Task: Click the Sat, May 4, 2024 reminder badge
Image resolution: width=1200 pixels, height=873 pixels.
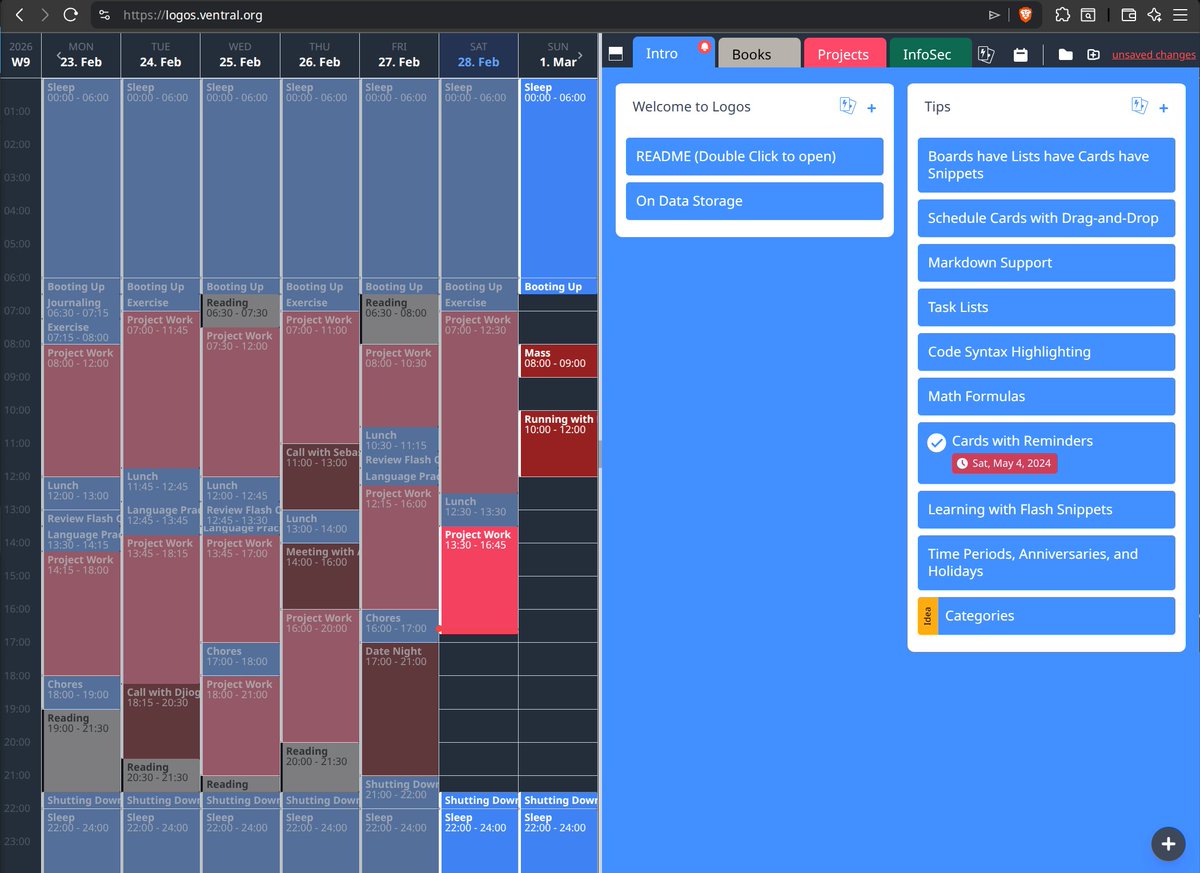Action: pos(1004,463)
